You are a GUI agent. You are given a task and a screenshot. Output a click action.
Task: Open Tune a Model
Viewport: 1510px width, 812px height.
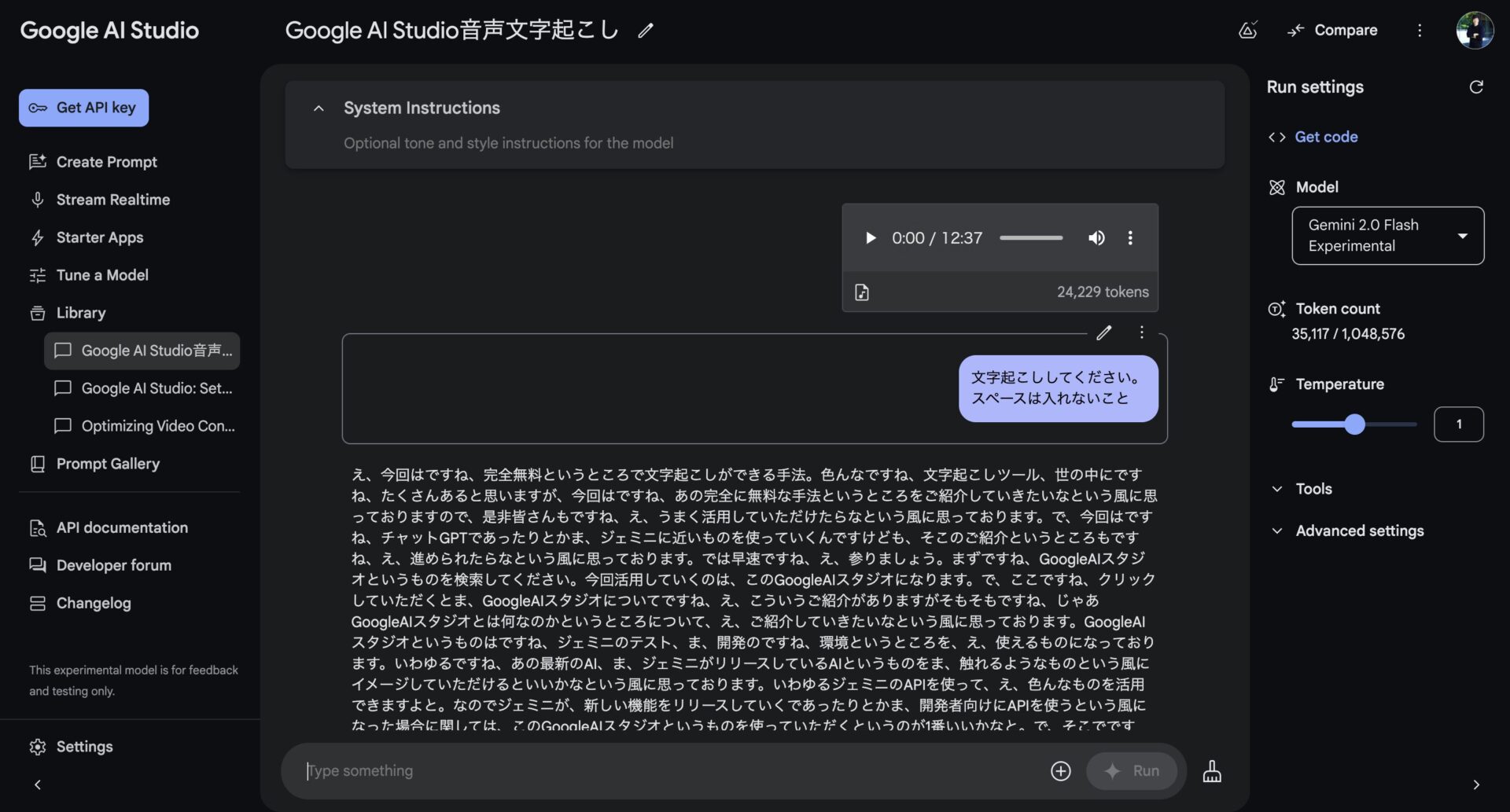pos(102,275)
